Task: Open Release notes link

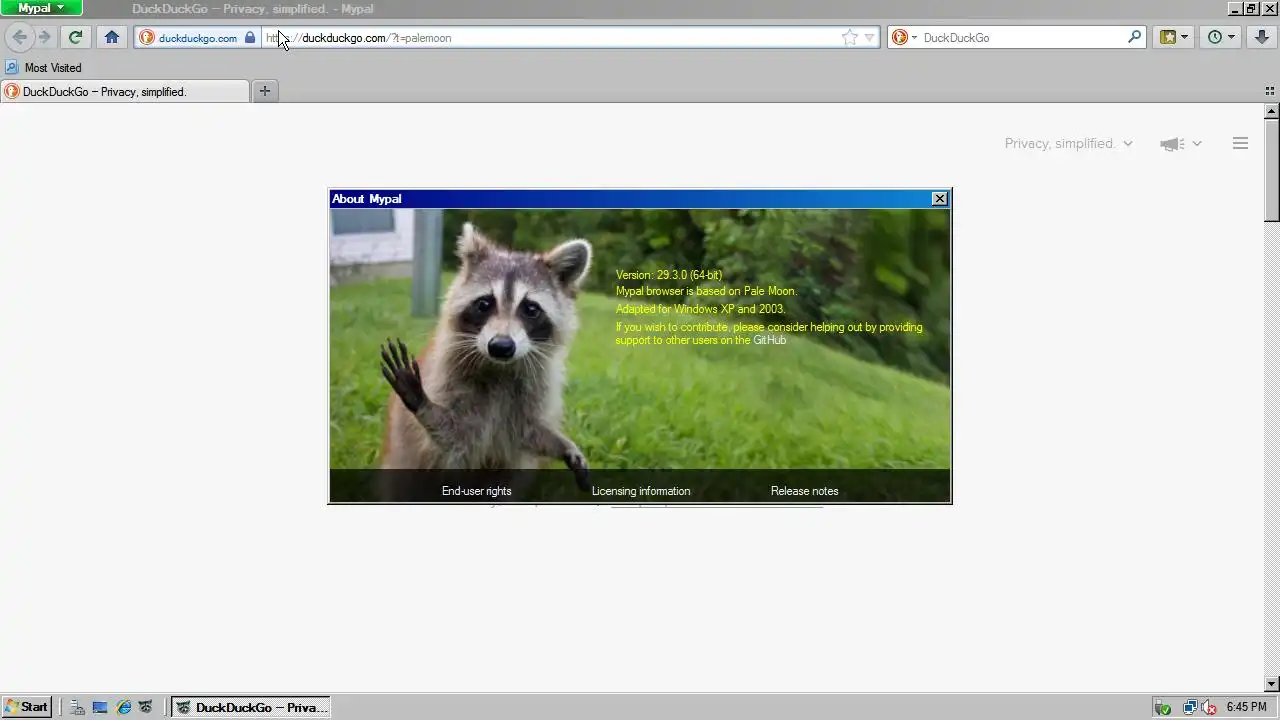Action: click(x=804, y=491)
